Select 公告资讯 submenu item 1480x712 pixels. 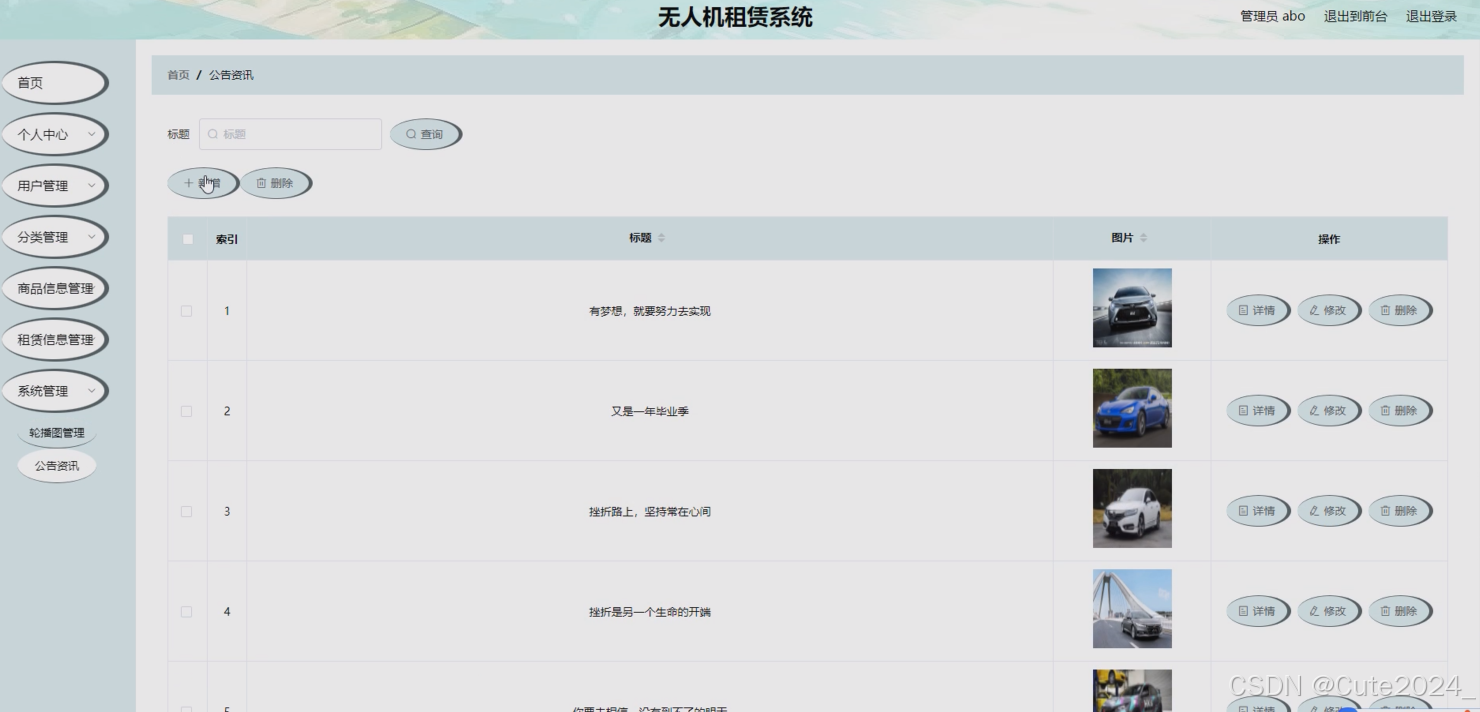tap(57, 465)
